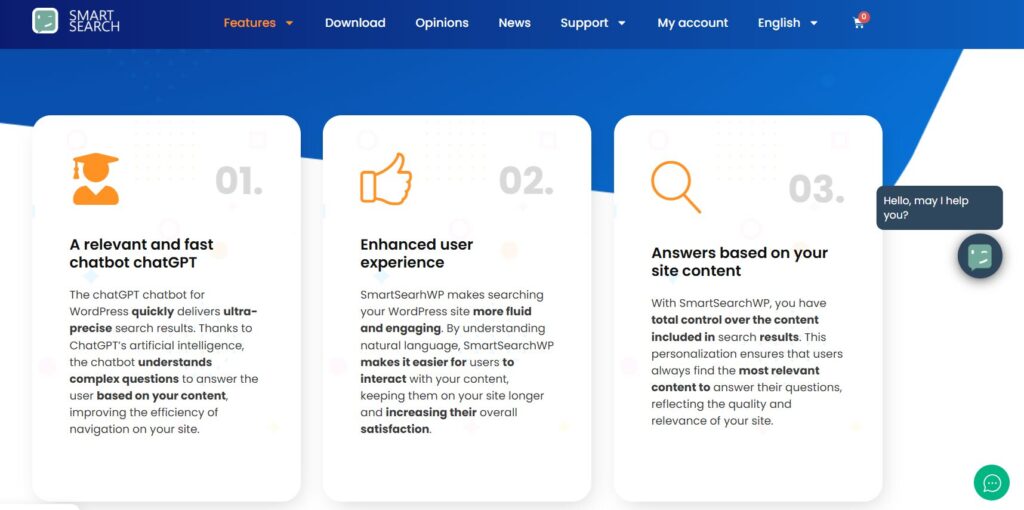Click the cart item count badge

864,16
